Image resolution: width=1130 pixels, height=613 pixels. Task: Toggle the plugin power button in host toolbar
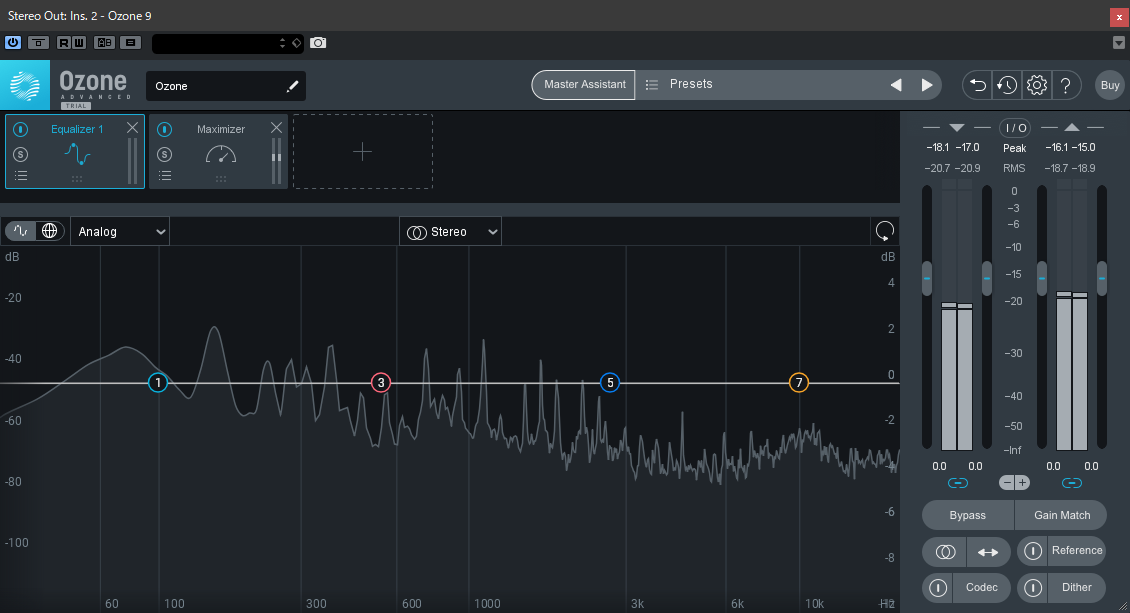click(x=13, y=42)
